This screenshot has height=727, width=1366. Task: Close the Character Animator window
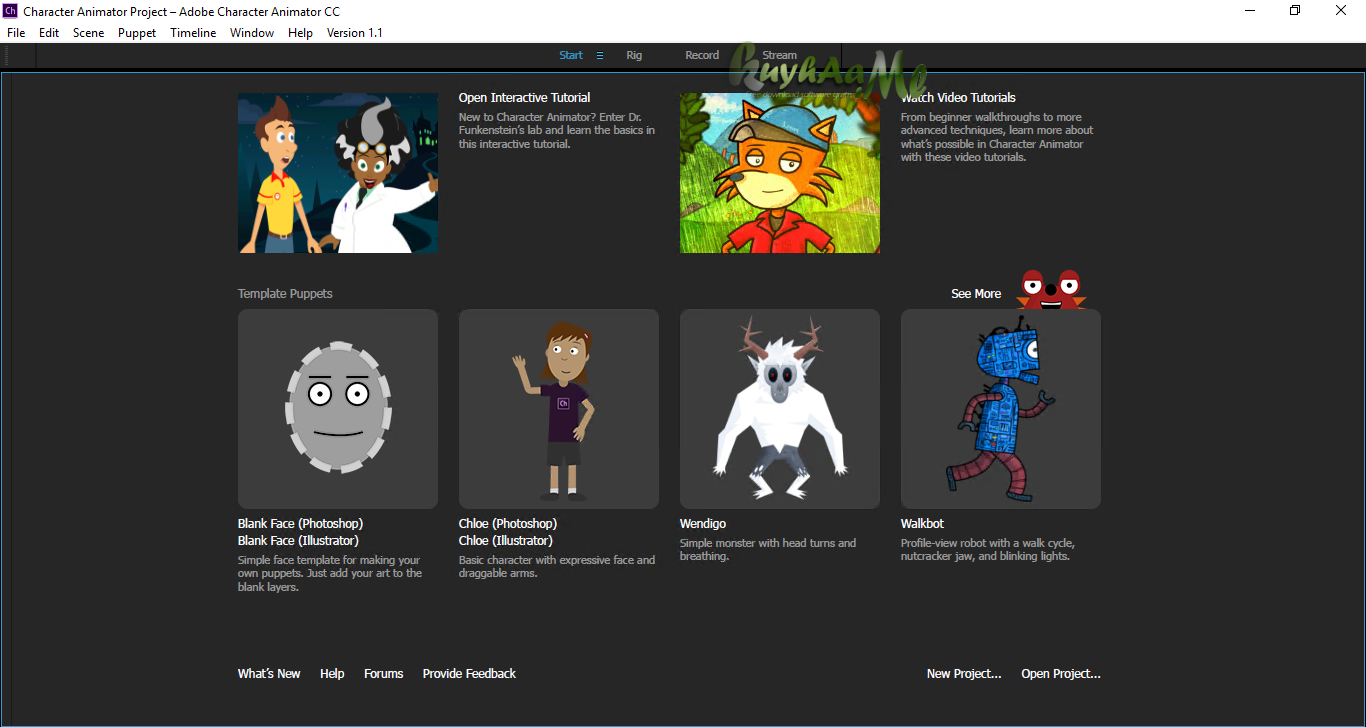(1342, 11)
